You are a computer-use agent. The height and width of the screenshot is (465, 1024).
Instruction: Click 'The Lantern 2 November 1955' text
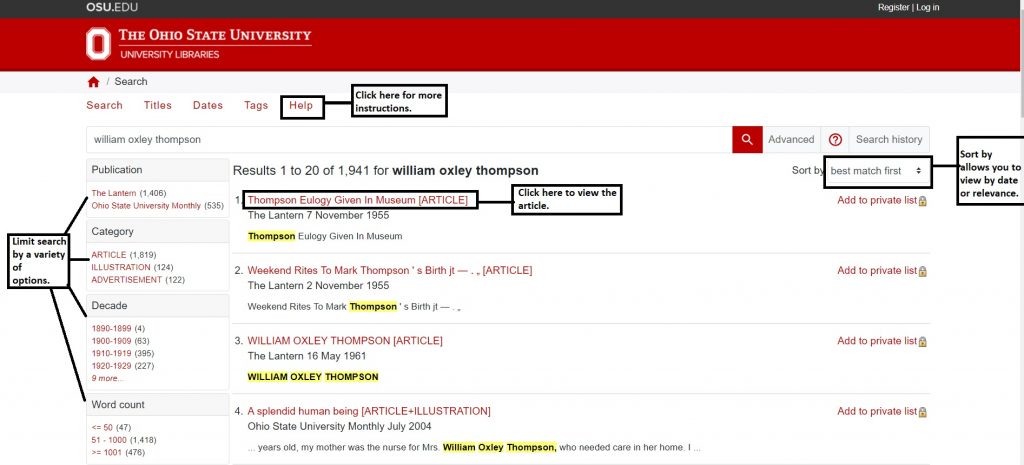coord(318,286)
